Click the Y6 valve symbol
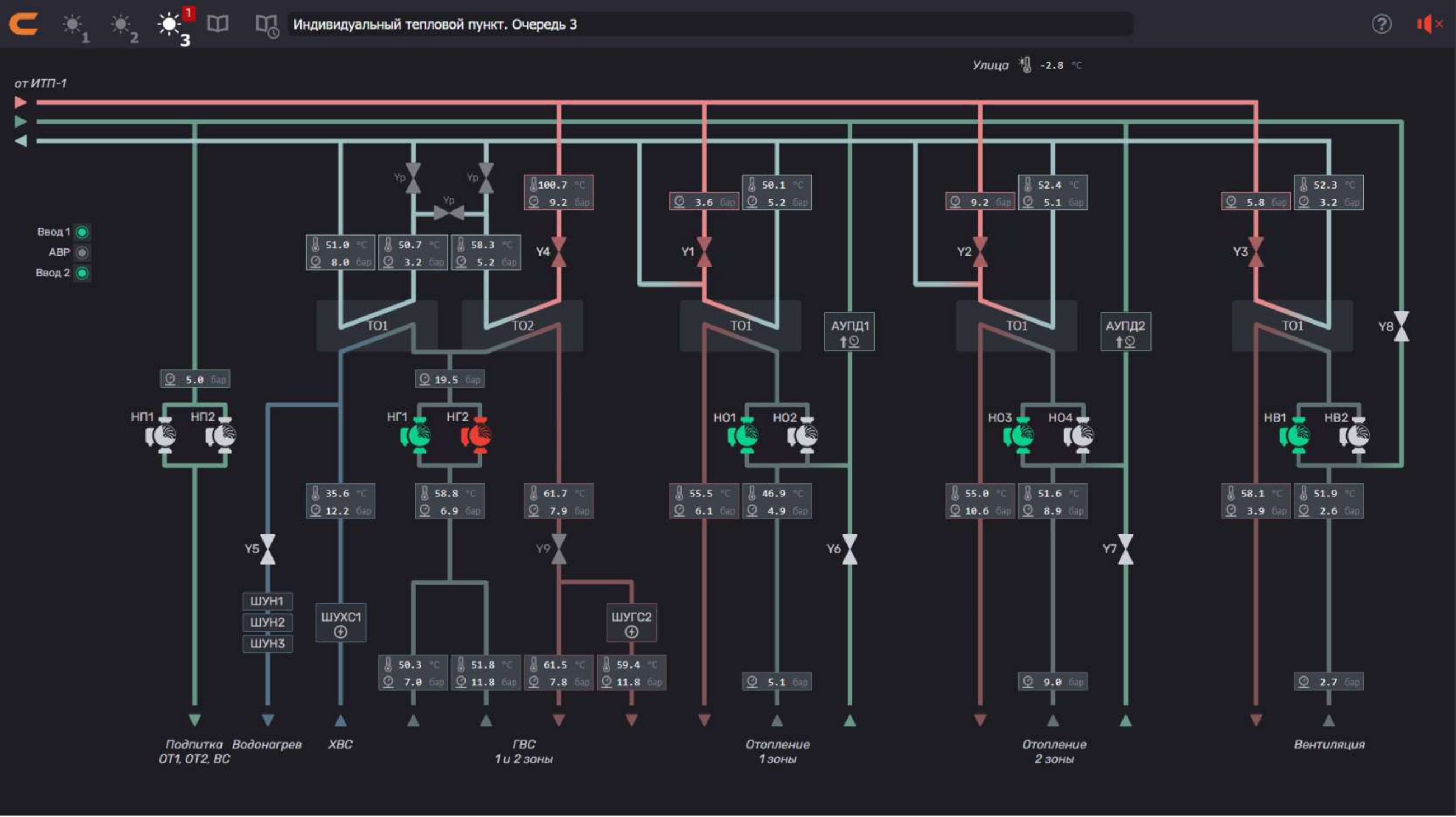The image size is (1456, 817). [849, 549]
